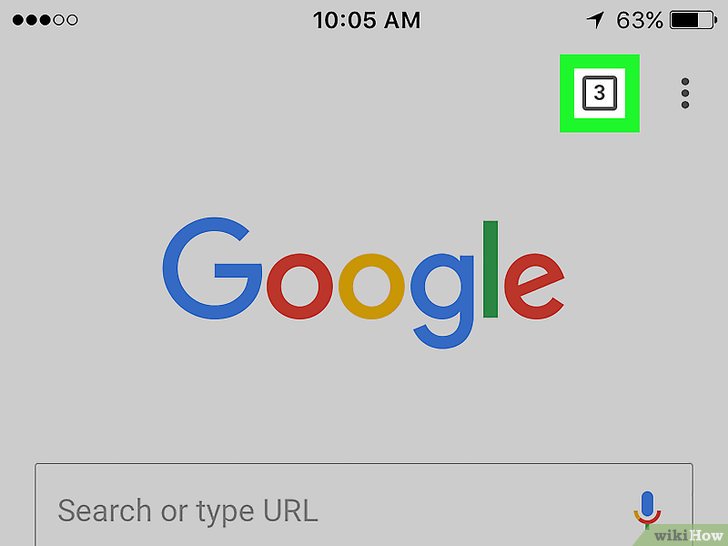Viewport: 728px width, 546px height.
Task: Tap the Search or type URL placeholder text
Action: 188,511
